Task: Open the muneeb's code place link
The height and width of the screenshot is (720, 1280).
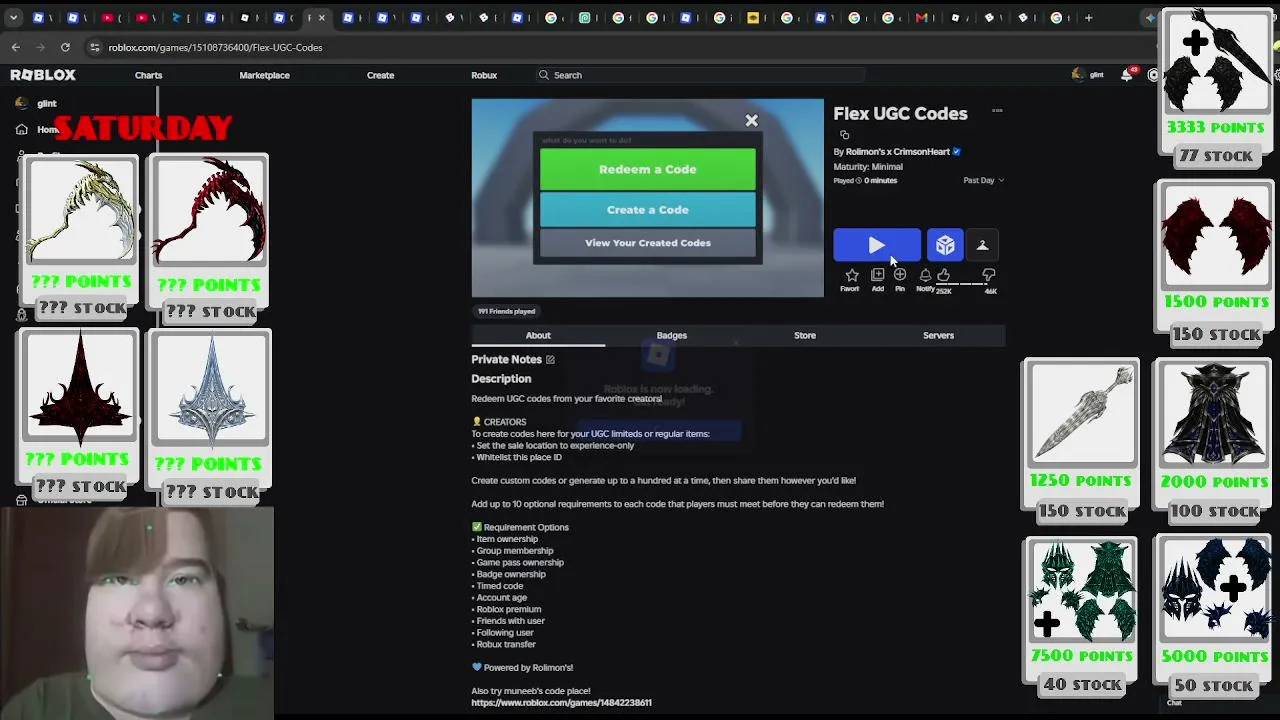Action: pyautogui.click(x=561, y=703)
